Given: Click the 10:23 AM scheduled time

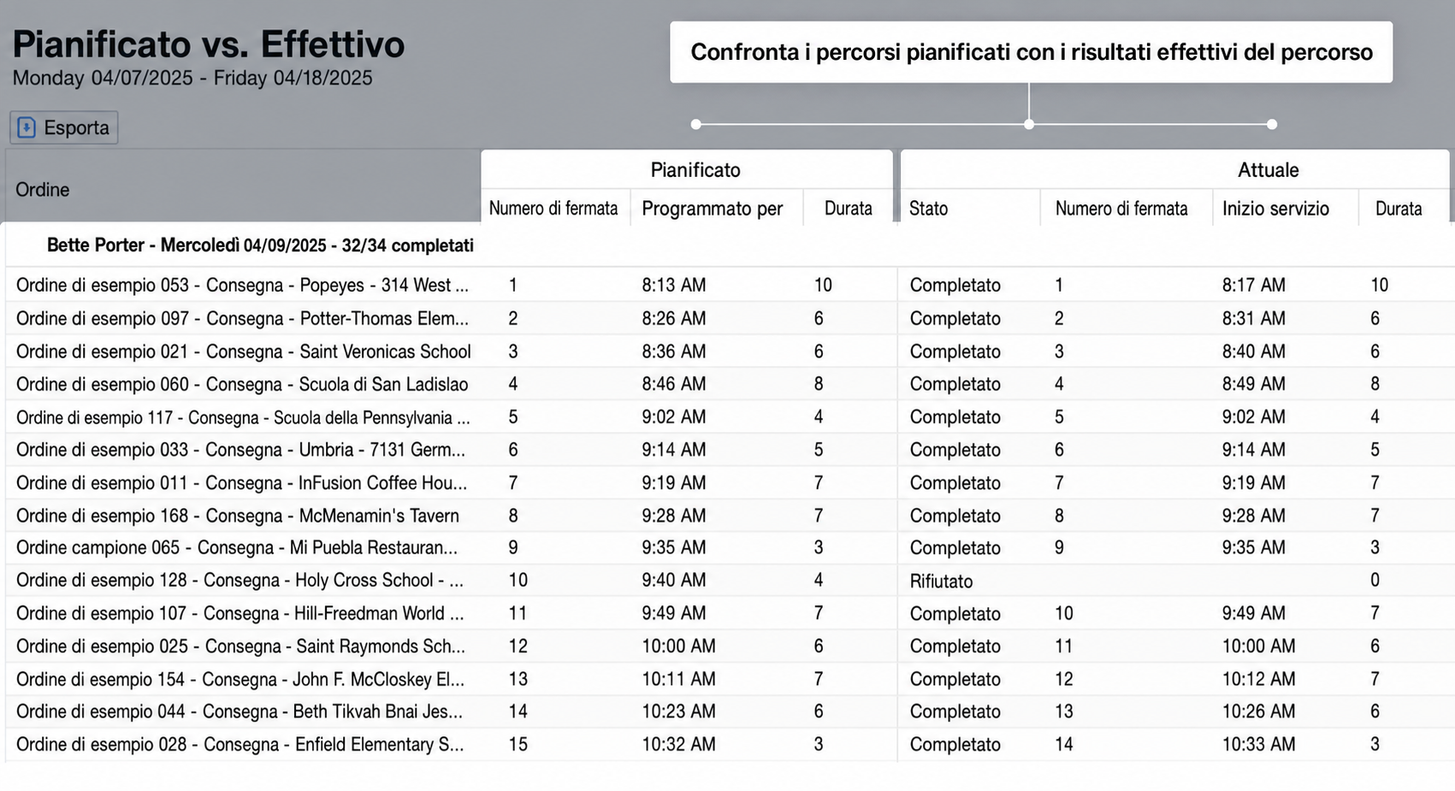Looking at the screenshot, I should coord(679,711).
